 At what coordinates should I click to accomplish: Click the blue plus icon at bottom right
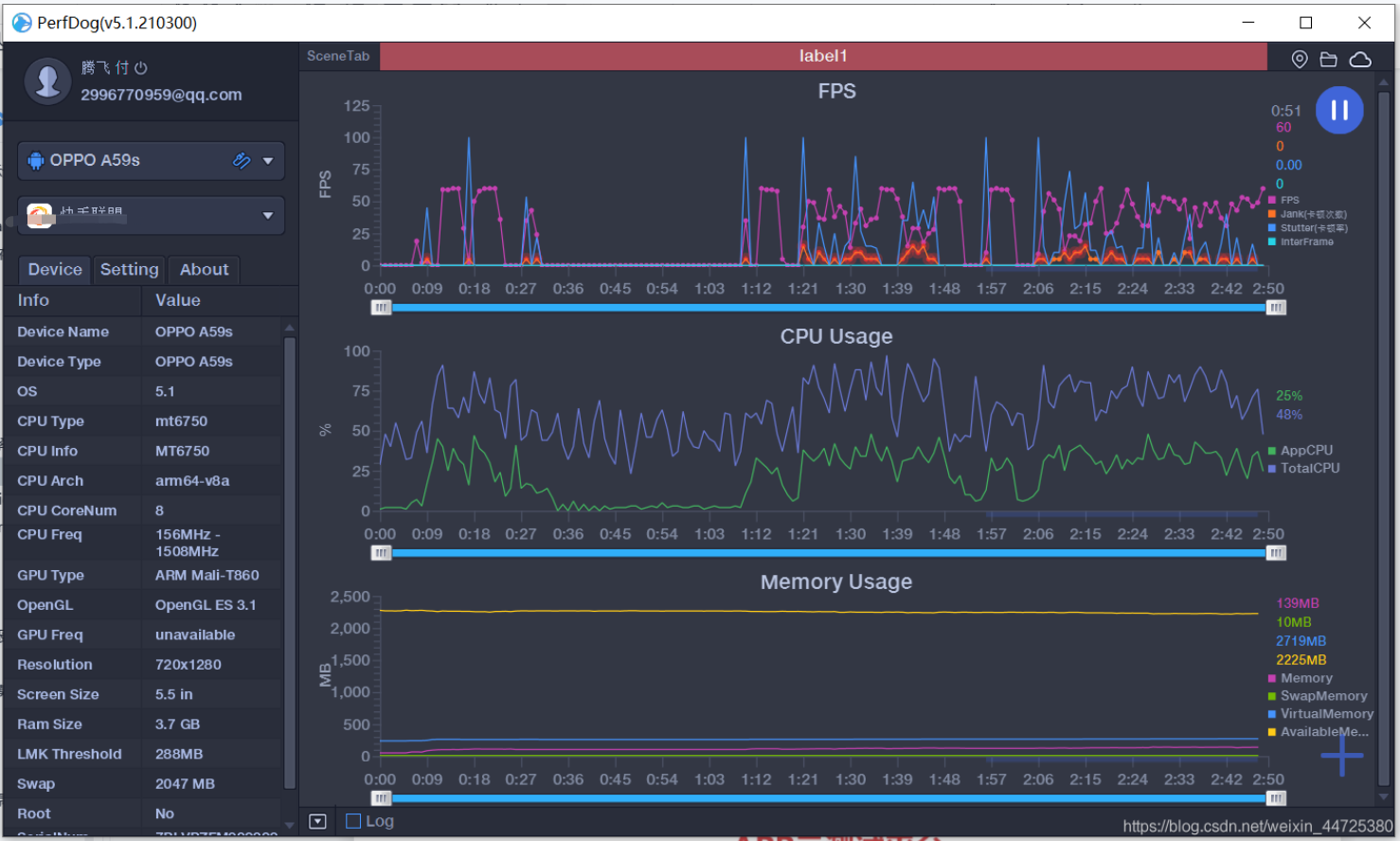coord(1342,755)
